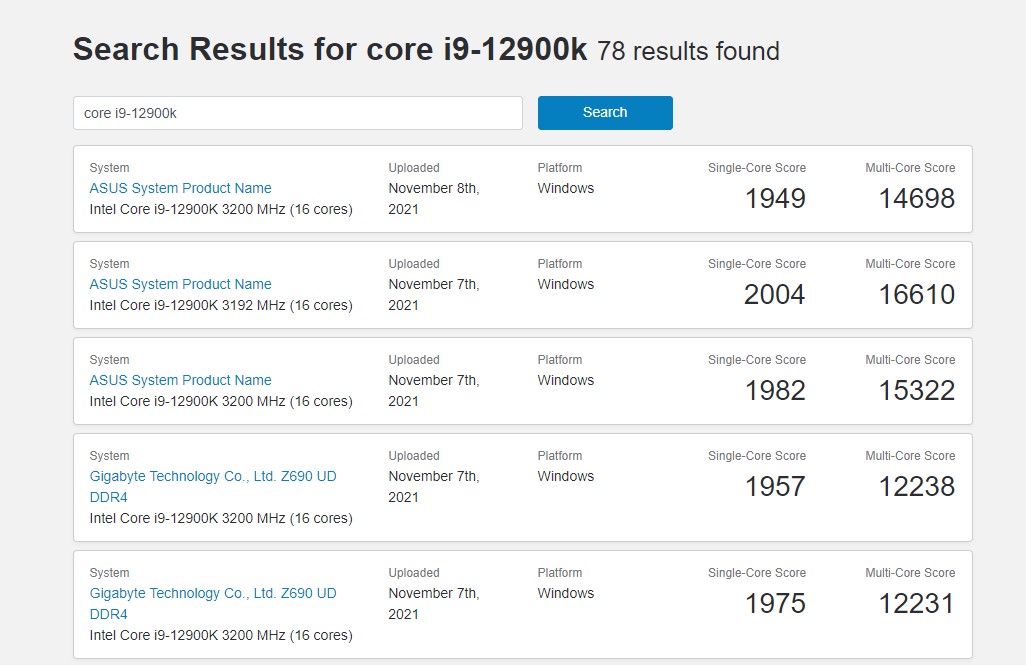1026x665 pixels.
Task: Select the single-core score 1975
Action: coord(775,604)
